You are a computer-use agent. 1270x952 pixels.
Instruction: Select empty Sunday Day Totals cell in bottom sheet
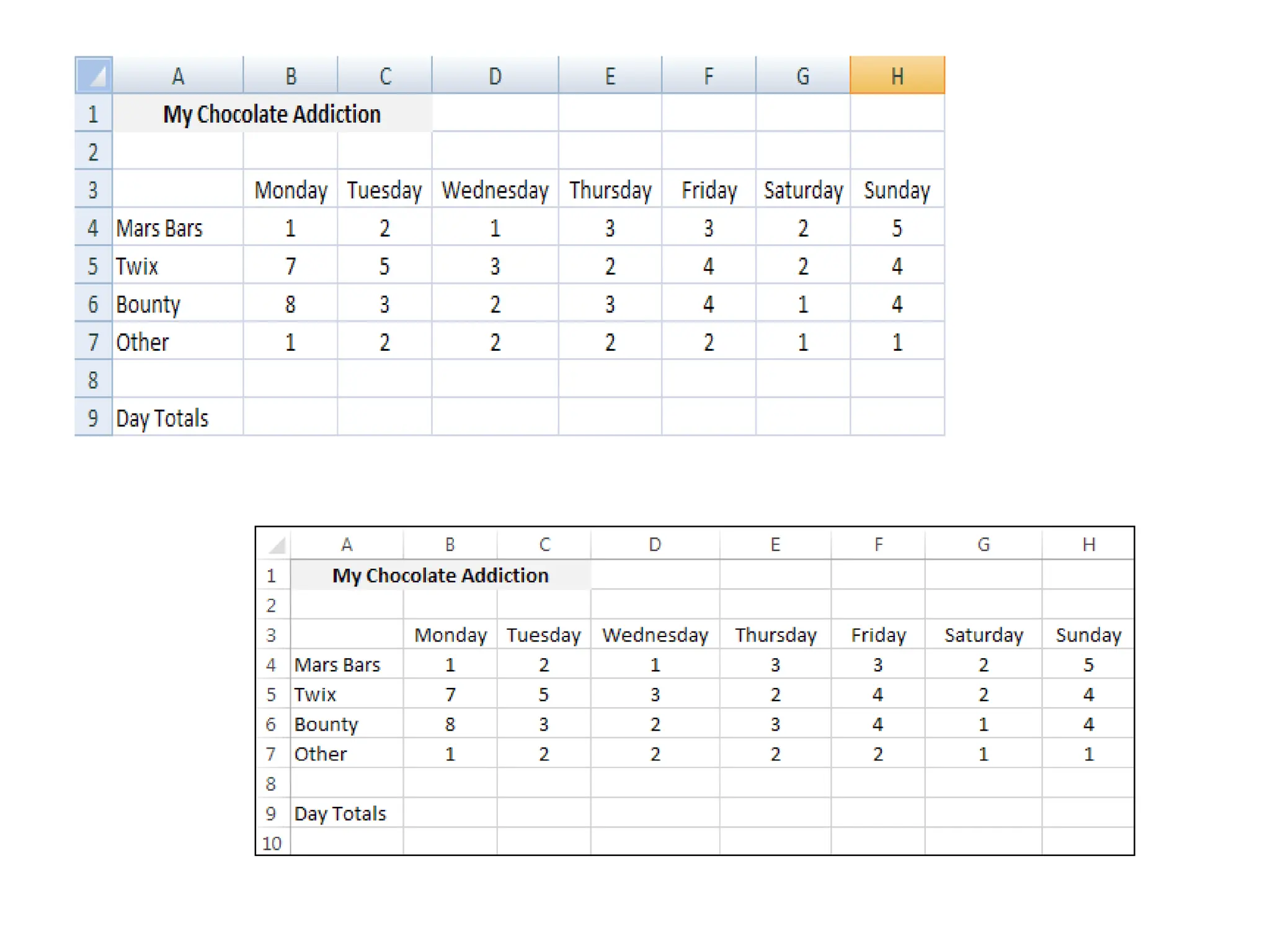coord(1088,813)
